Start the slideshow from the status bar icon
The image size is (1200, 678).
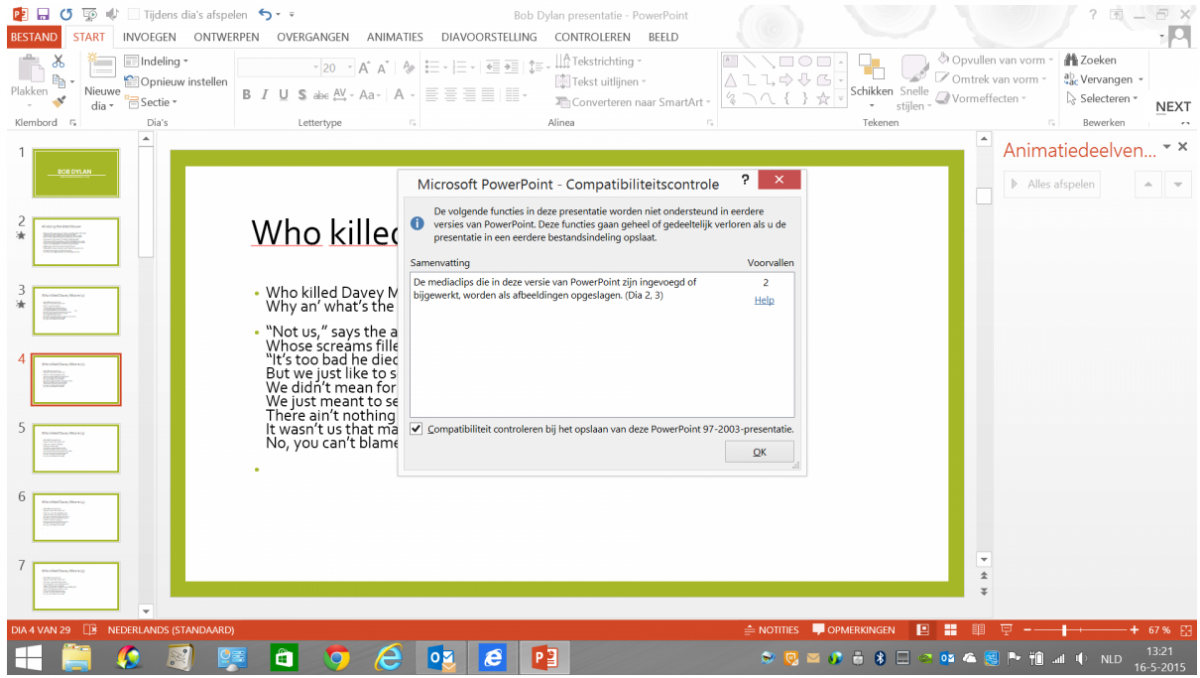[x=1007, y=630]
